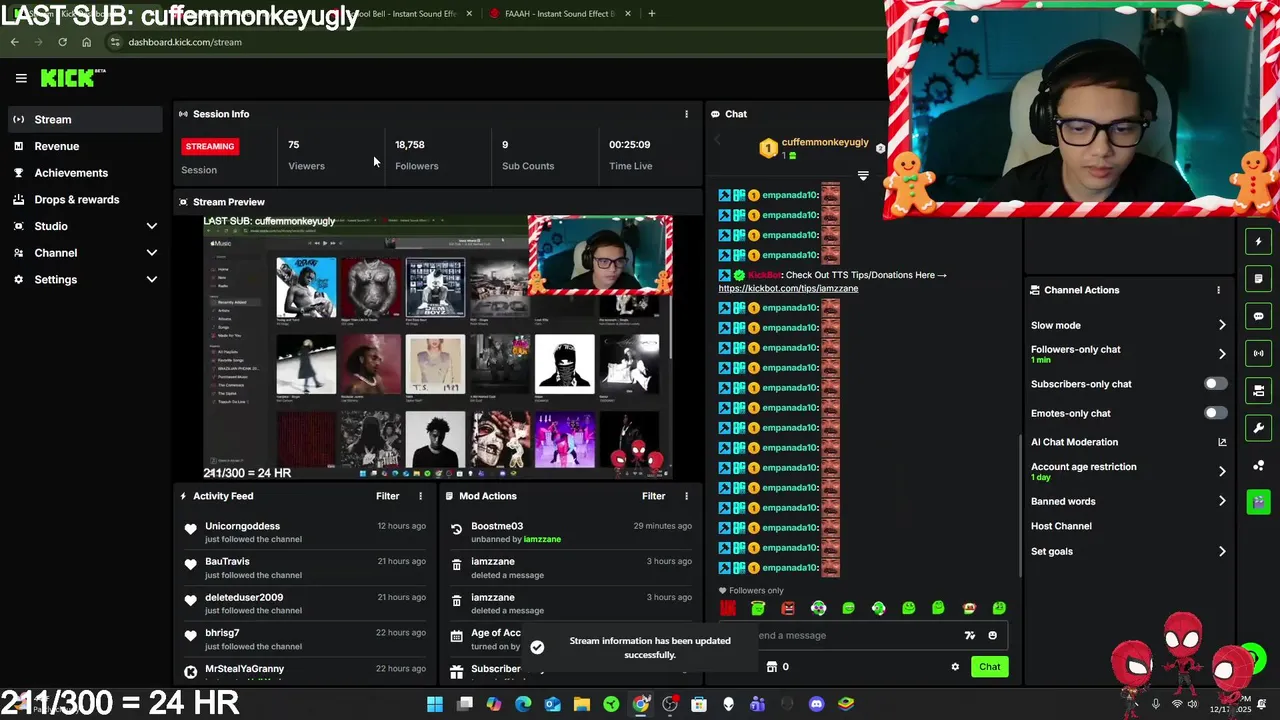The image size is (1280, 720).
Task: Open Session Info three-dot options menu
Action: click(x=686, y=114)
